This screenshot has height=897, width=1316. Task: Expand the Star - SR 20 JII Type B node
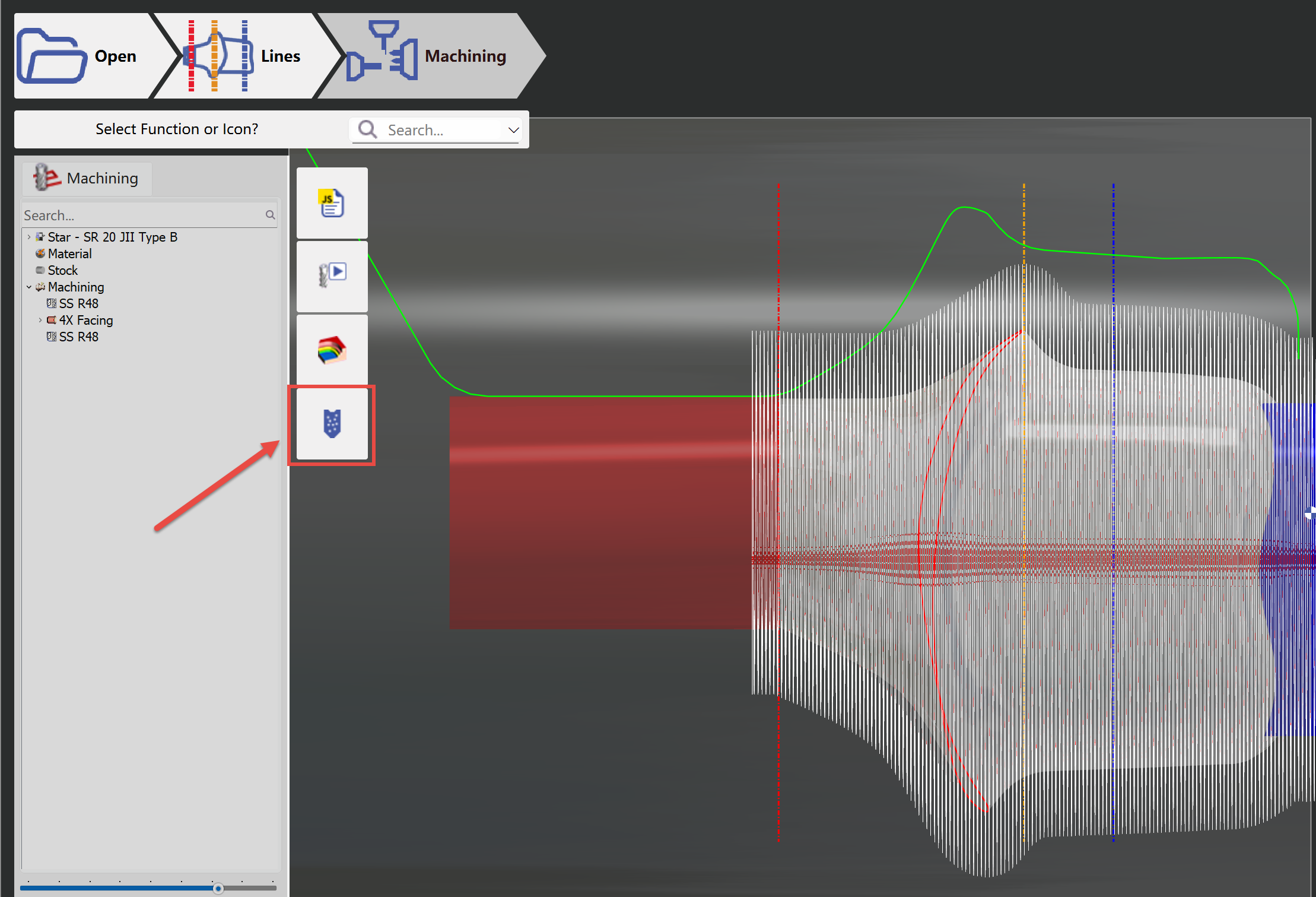pos(28,237)
